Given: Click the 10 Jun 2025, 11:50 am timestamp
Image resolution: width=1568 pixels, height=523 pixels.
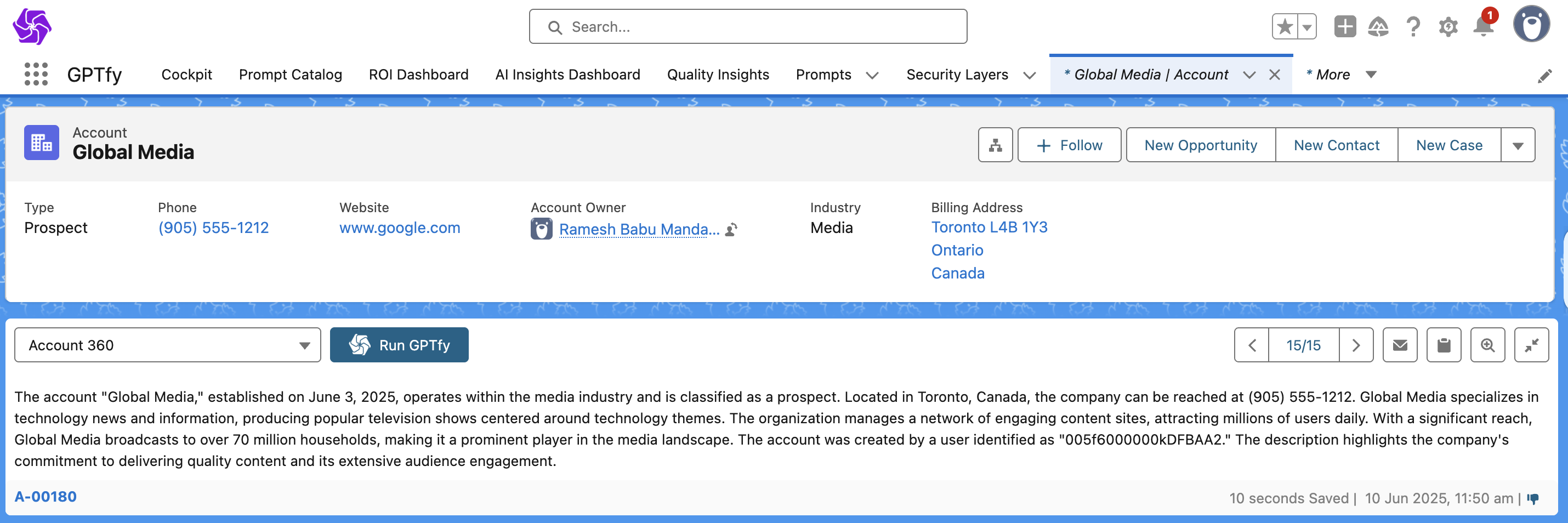Looking at the screenshot, I should (x=1439, y=499).
